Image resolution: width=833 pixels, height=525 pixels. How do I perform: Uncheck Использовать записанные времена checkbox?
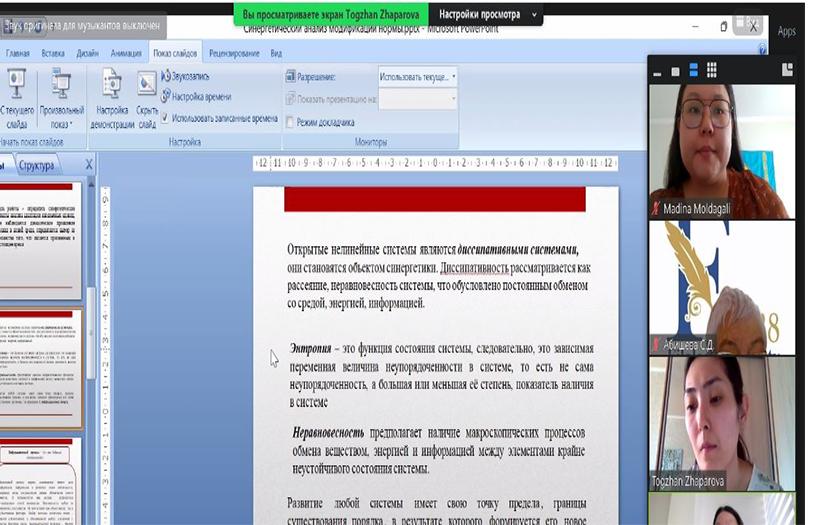[165, 118]
